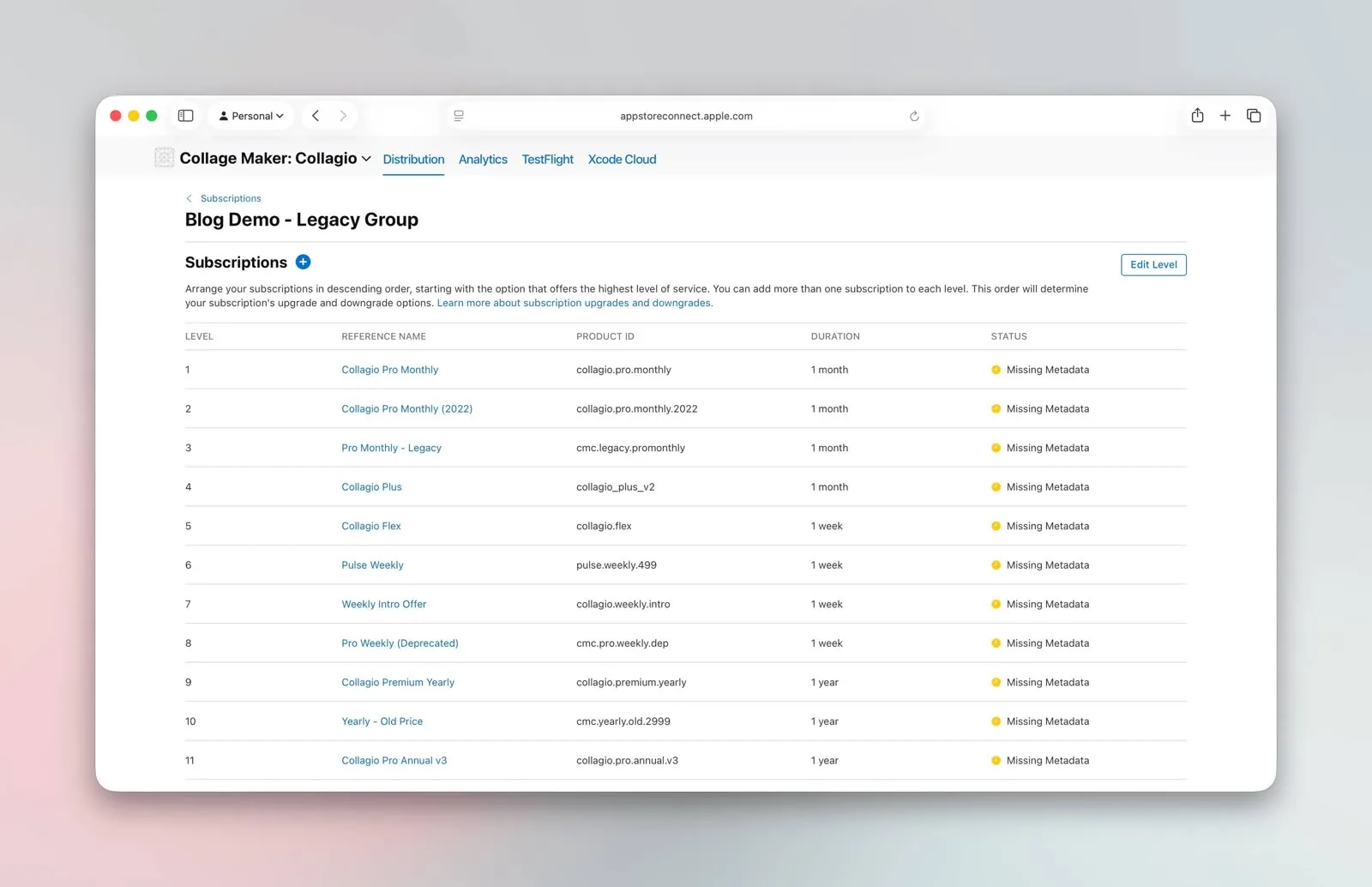1372x887 pixels.
Task: Select the product ID pulse.weekly.499
Action: pos(616,565)
